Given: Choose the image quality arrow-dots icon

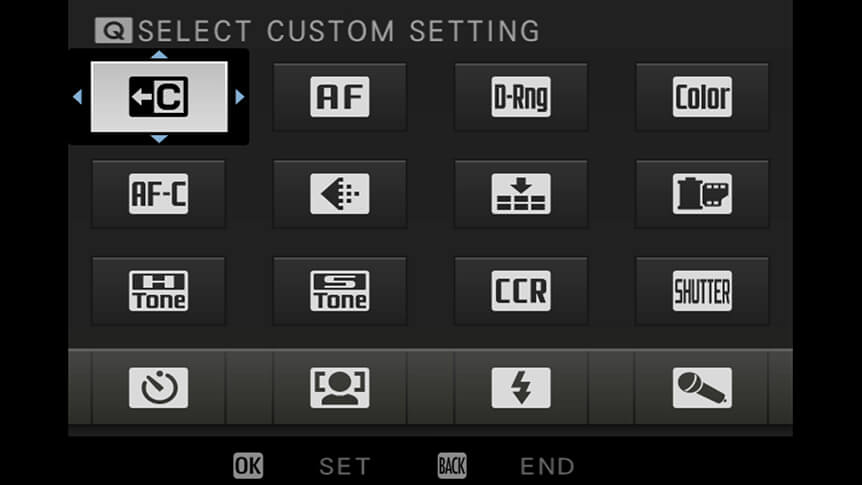Looking at the screenshot, I should tap(340, 194).
